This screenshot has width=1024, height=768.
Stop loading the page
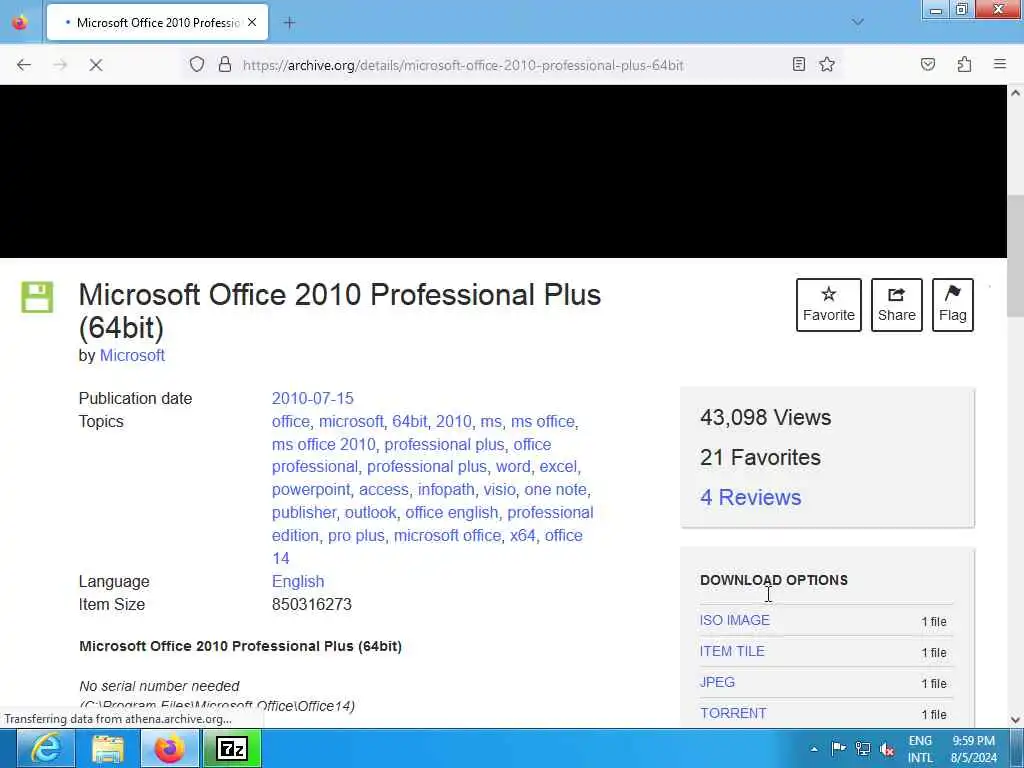pyautogui.click(x=95, y=65)
